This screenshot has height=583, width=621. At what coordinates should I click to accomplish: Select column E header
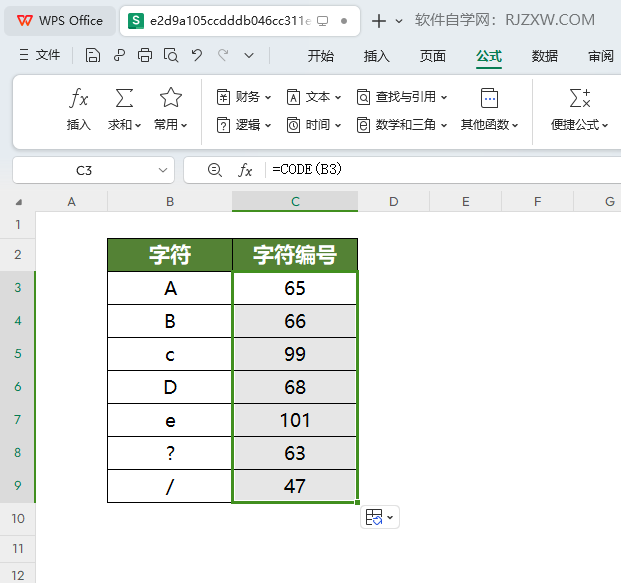click(466, 202)
